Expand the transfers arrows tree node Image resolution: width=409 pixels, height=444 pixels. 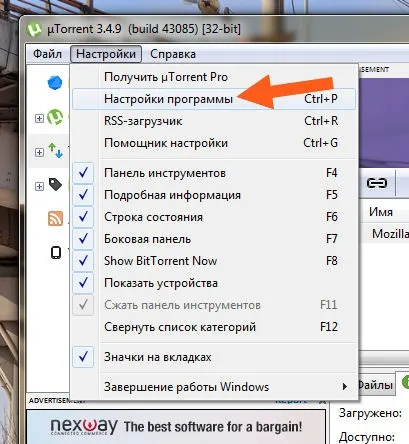[39, 152]
